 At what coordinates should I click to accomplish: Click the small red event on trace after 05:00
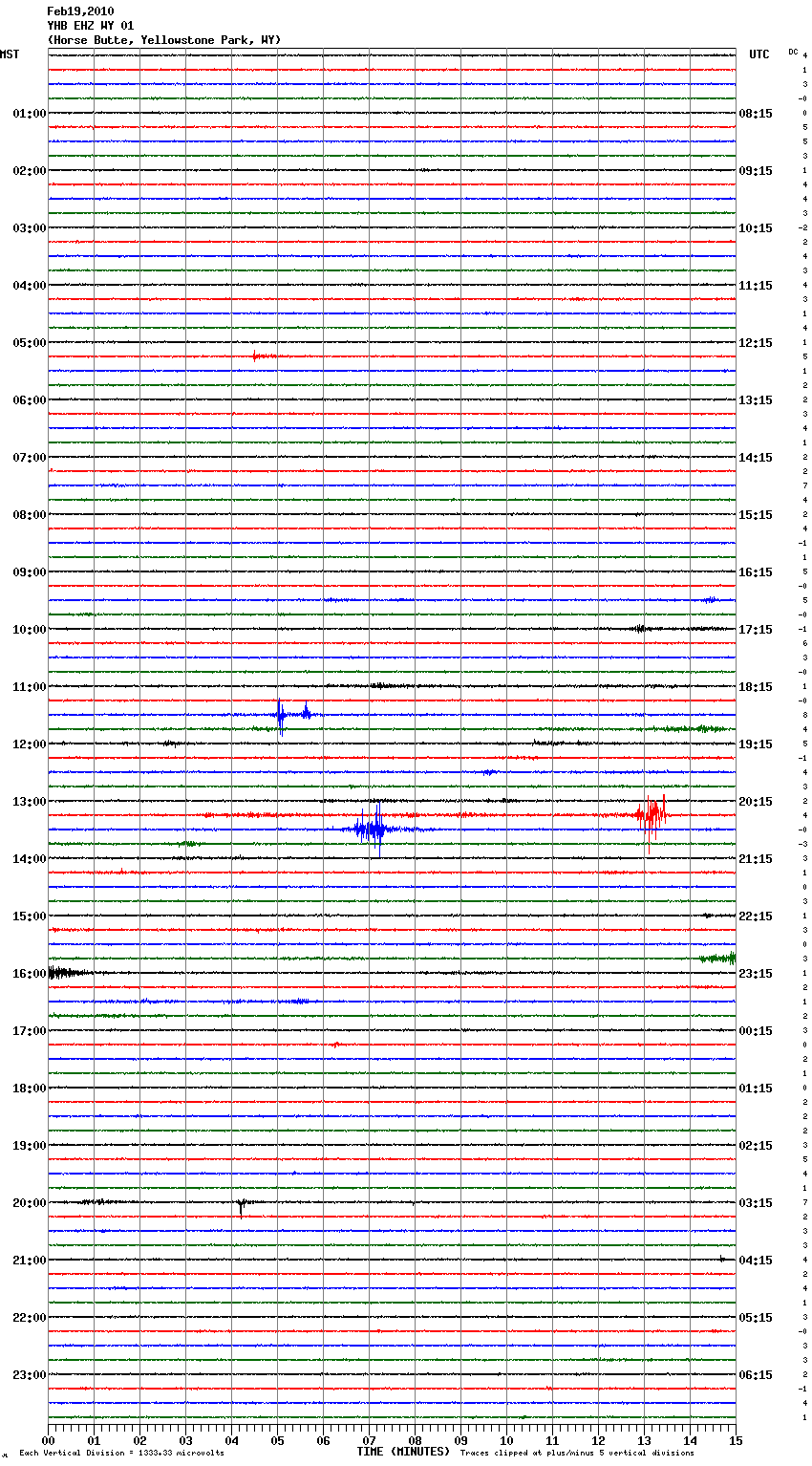coord(263,356)
